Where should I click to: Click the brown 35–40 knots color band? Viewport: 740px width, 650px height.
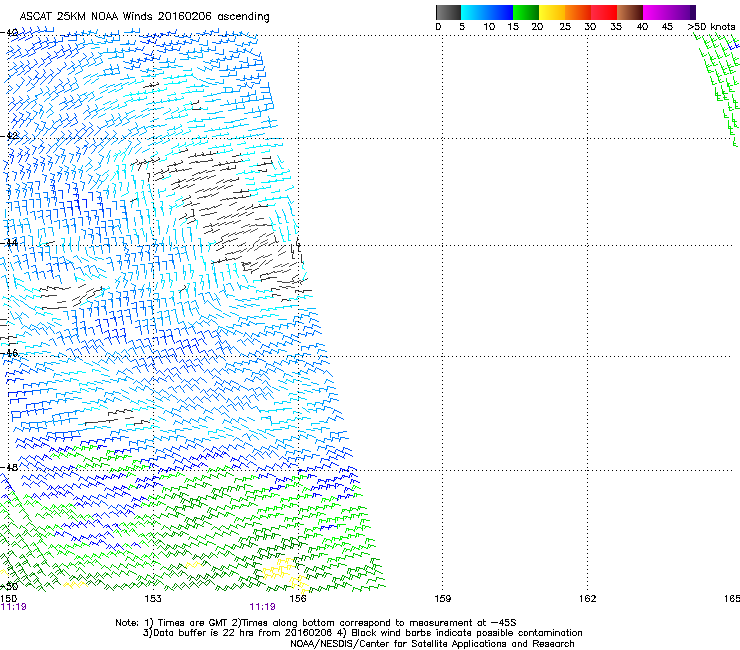coord(630,12)
